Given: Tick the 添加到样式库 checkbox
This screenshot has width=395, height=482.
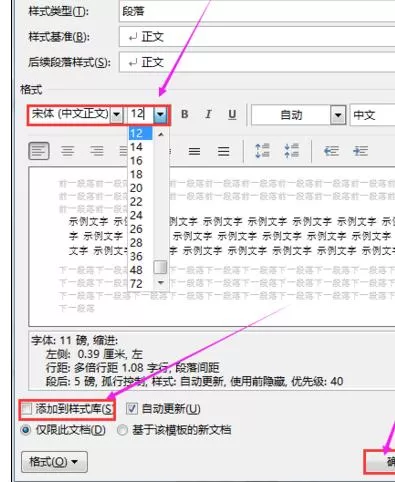Looking at the screenshot, I should (26, 409).
